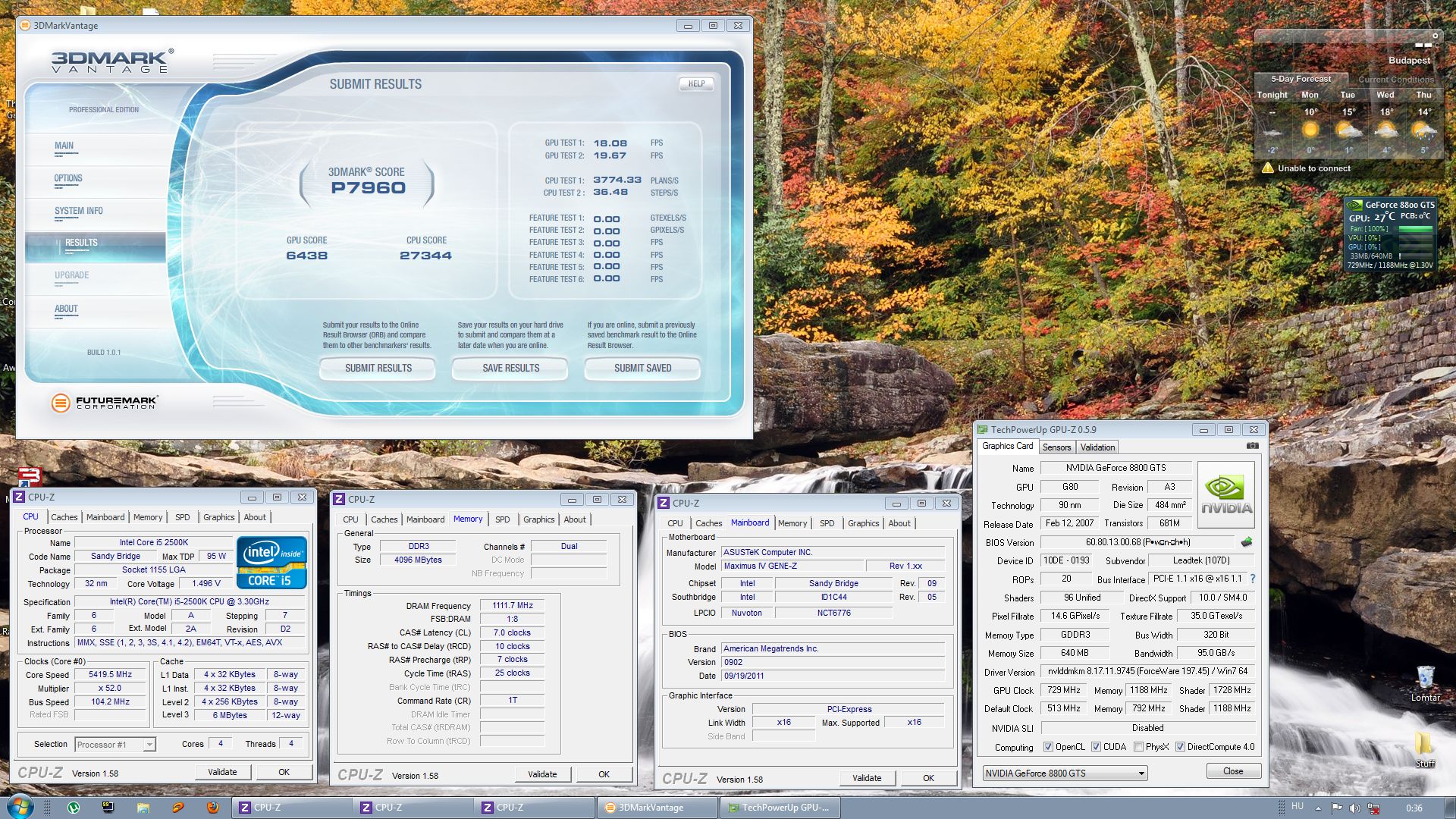Viewport: 1456px width, 819px height.
Task: Click the taskbar clock showing 0:36
Action: pyautogui.click(x=1414, y=808)
